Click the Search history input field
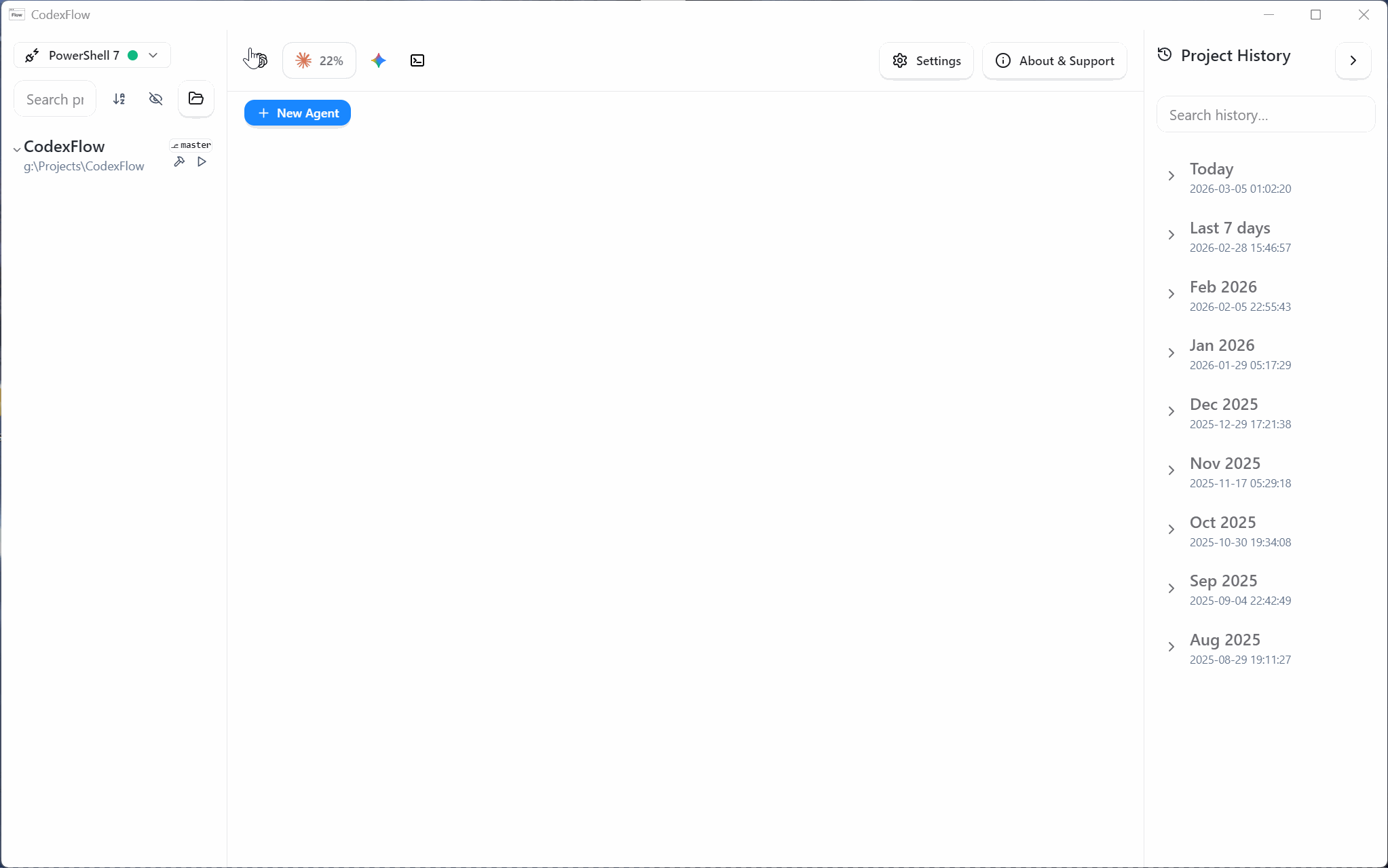 click(1265, 115)
